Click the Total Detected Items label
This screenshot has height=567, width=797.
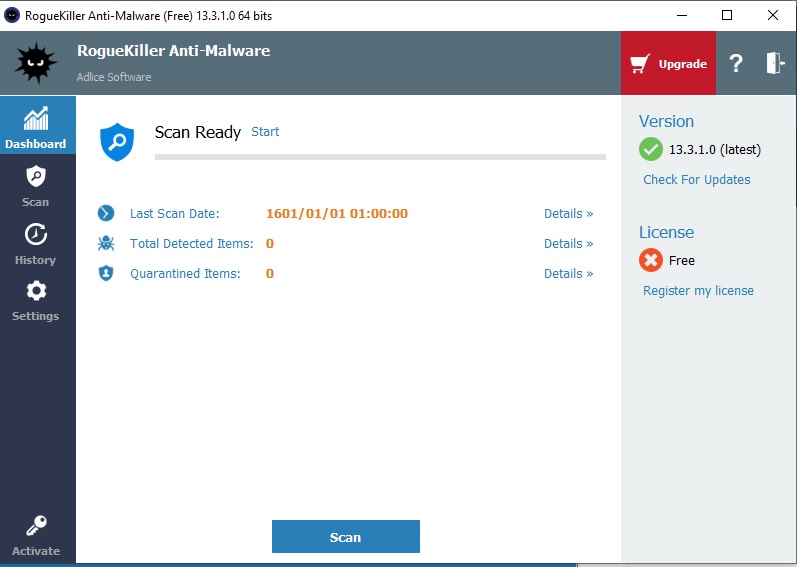191,243
